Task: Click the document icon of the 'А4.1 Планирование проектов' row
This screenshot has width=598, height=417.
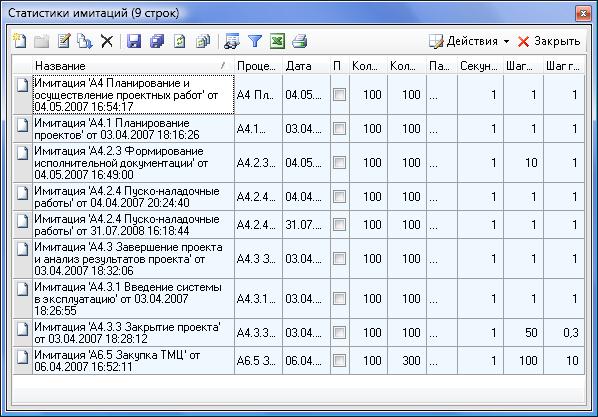Action: coord(23,125)
